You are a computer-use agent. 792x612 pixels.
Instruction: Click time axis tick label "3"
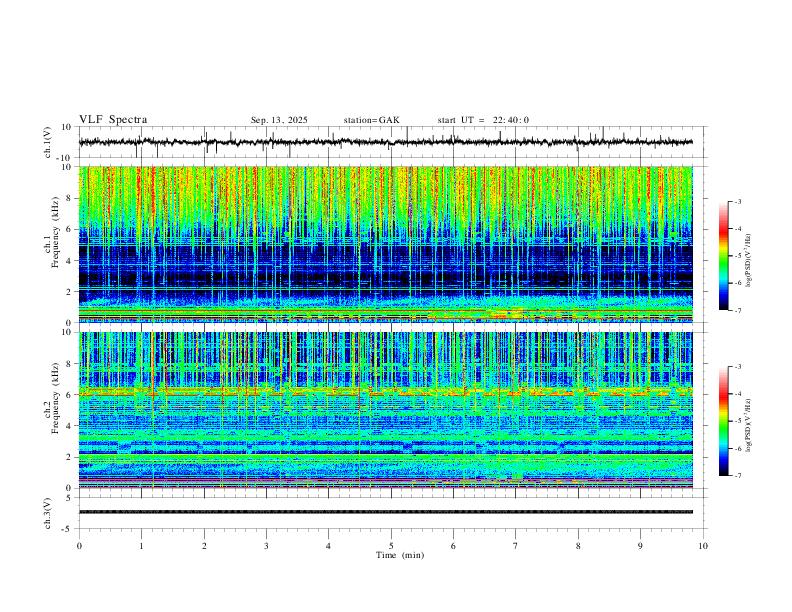point(266,546)
